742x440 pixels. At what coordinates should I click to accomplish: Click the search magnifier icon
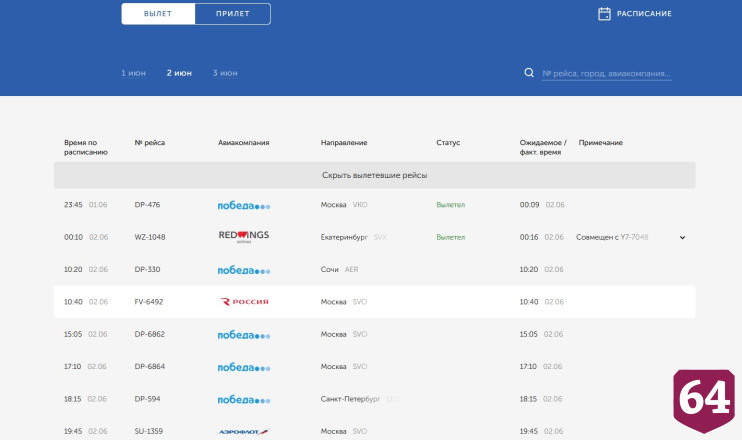coord(529,73)
